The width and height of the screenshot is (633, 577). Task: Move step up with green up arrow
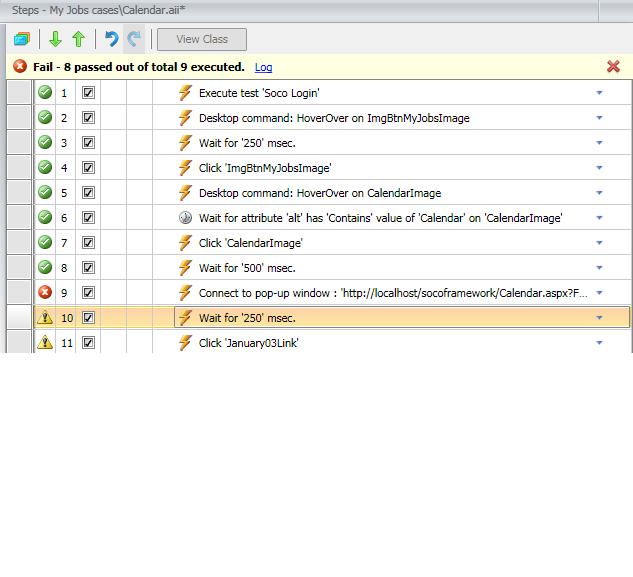[79, 39]
